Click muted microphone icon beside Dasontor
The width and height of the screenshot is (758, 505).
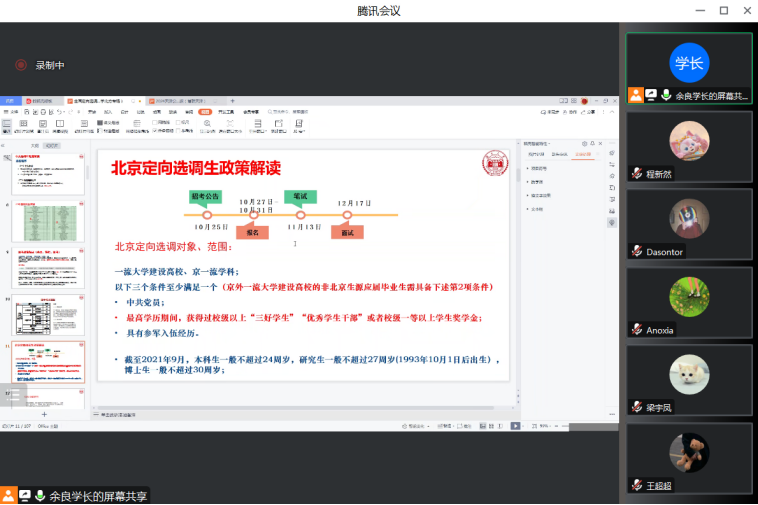coord(636,251)
